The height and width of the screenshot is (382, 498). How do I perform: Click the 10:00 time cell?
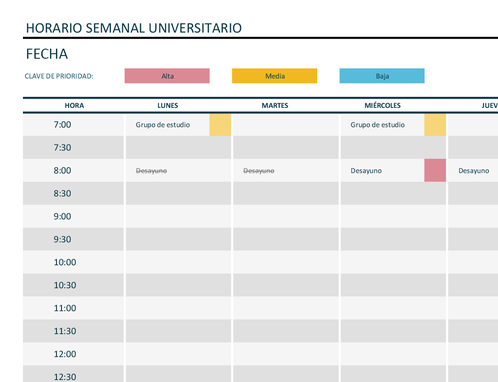73,262
